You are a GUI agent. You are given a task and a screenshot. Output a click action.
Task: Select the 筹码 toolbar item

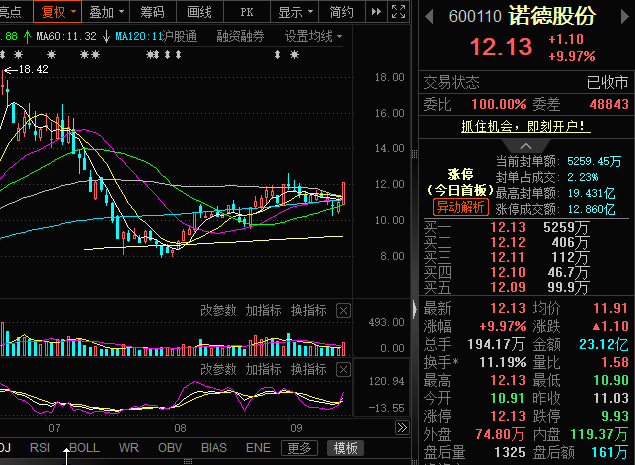click(x=153, y=12)
